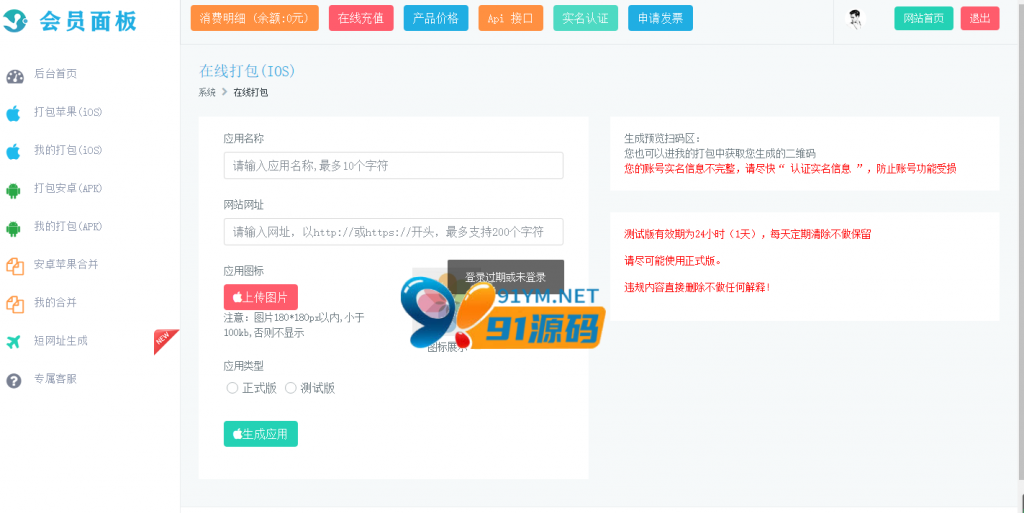Image resolution: width=1024 pixels, height=513 pixels.
Task: Select the 正式版 radio option
Action: pyautogui.click(x=232, y=388)
